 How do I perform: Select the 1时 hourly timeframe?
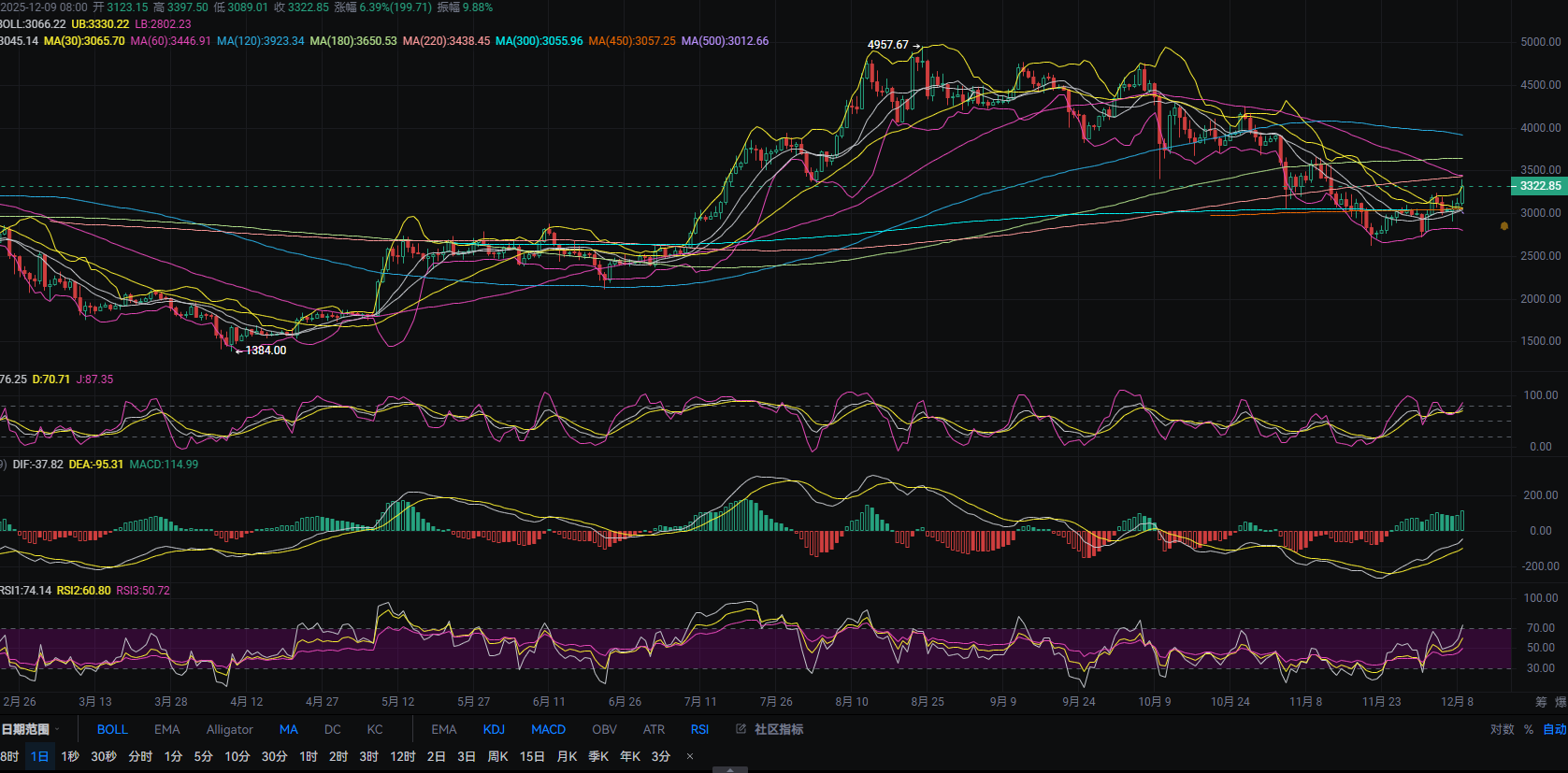[x=309, y=756]
